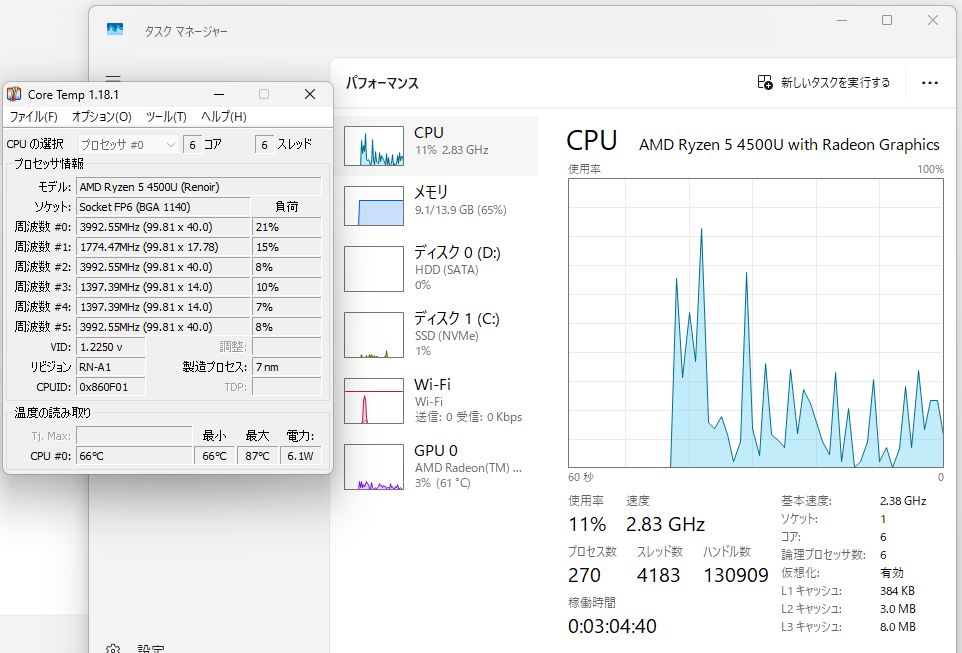Open the Wi-Fi performance graph
The height and width of the screenshot is (653, 962).
coord(374,401)
